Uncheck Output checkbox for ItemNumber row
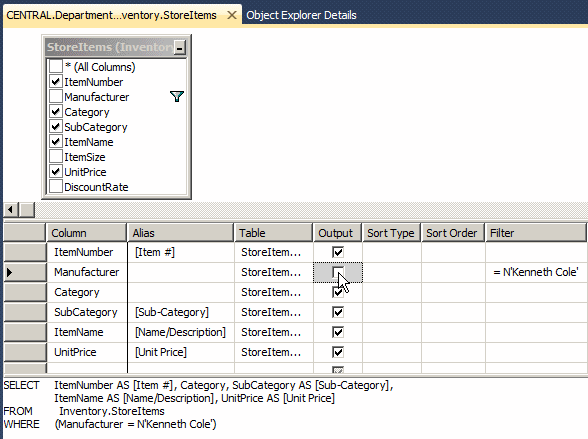Viewport: 588px width, 439px height. point(338,252)
